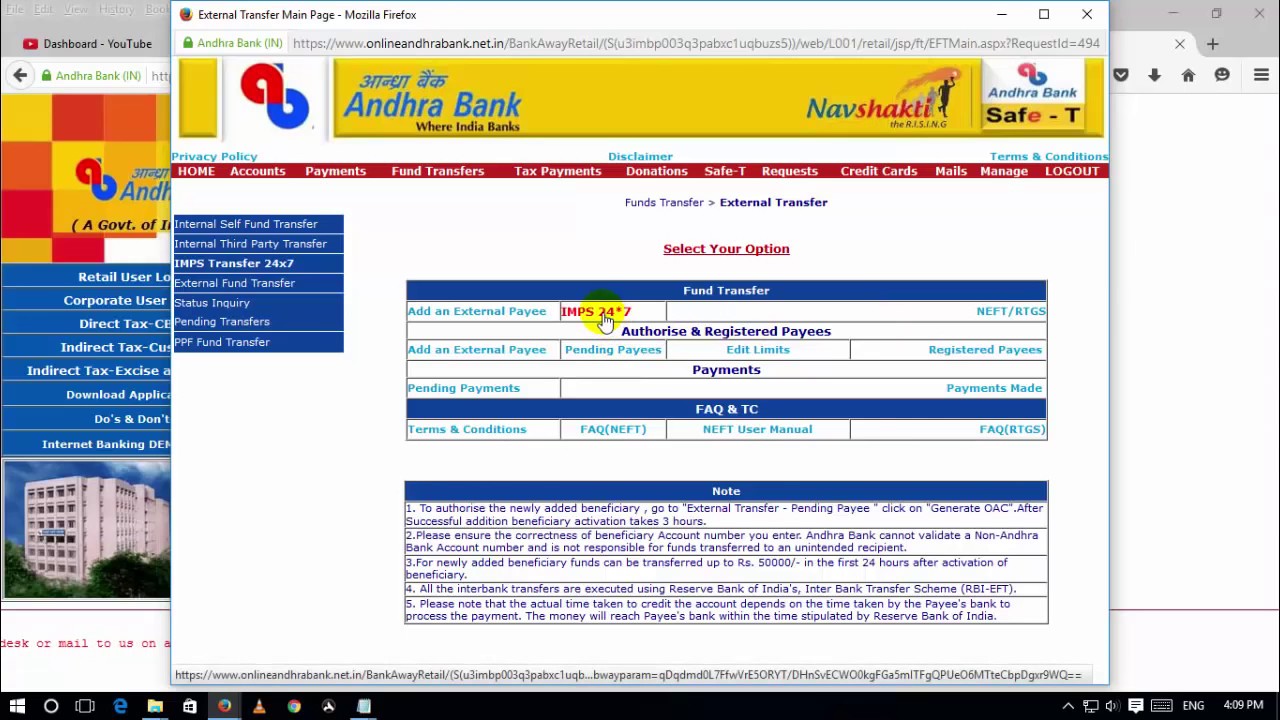Screen dimensions: 1280x720
Task: Open the Action Center notifications icon
Action: pyautogui.click(x=1135, y=706)
